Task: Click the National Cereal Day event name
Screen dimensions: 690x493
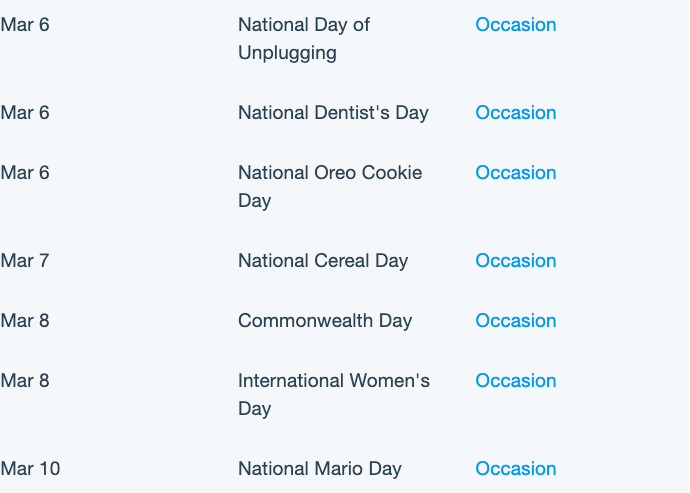Action: [x=323, y=261]
